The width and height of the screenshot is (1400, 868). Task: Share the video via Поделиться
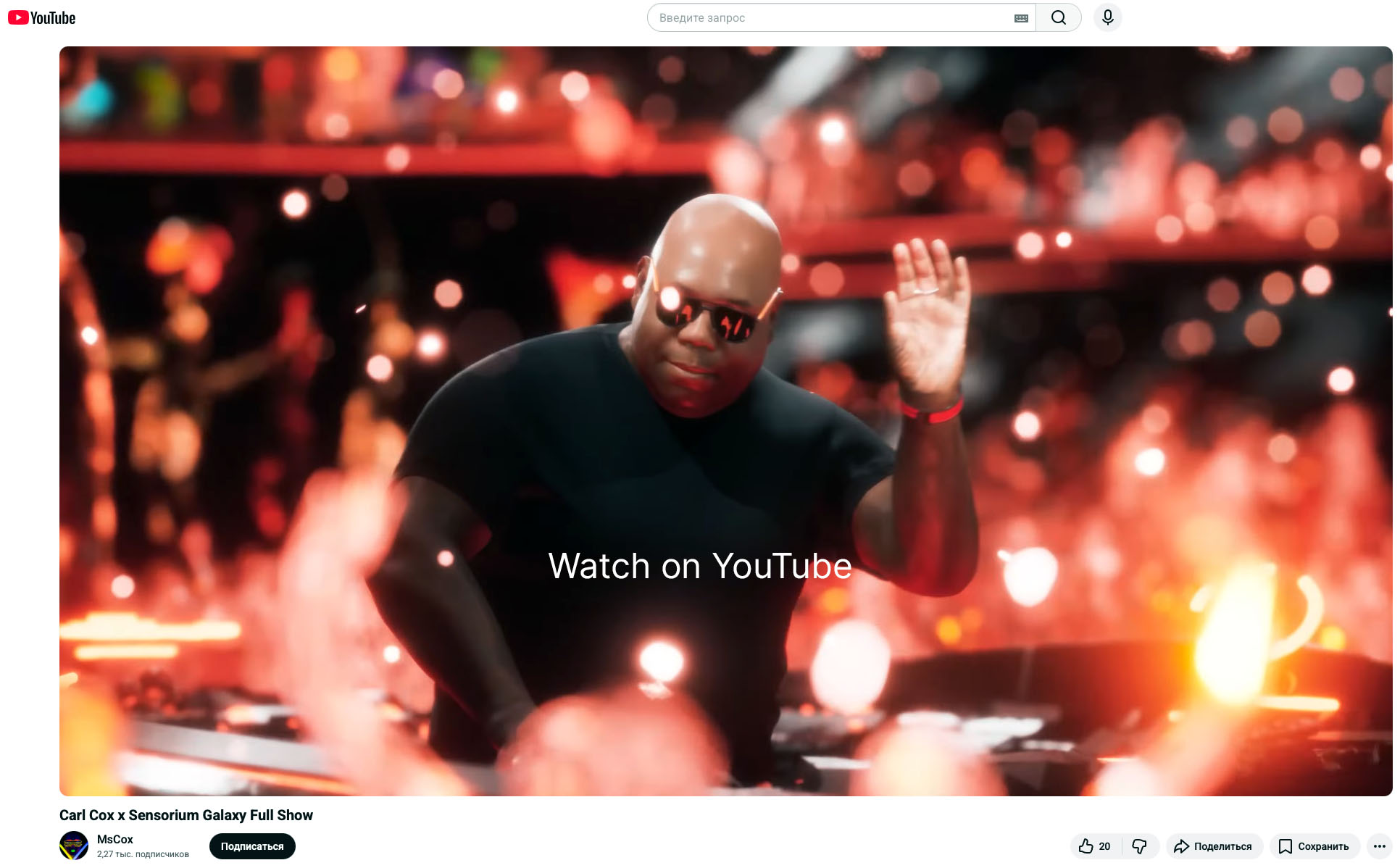[x=1214, y=846]
